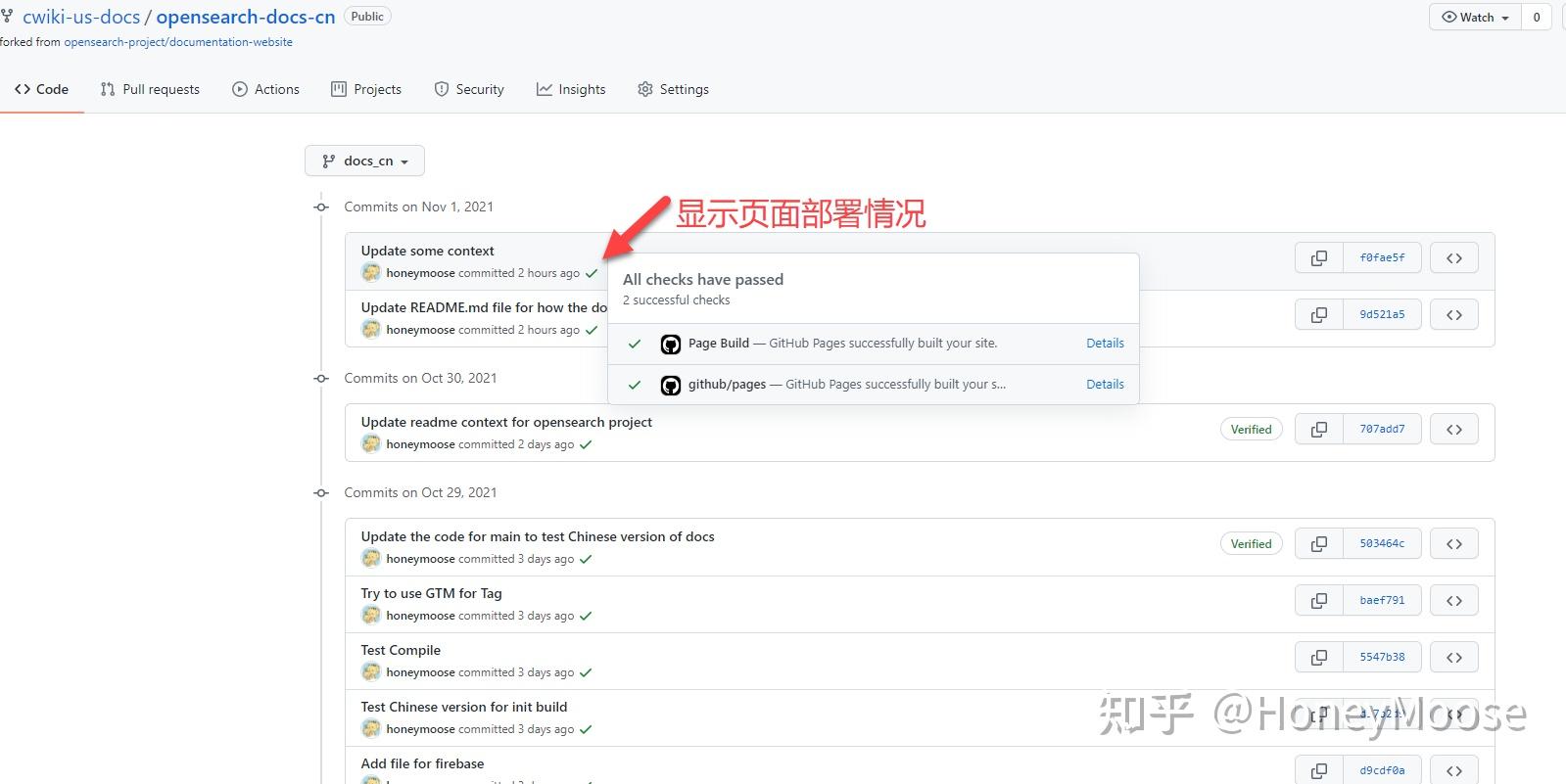Open 'Update readme context for opensearch project' commit
The image size is (1566, 784).
point(506,423)
